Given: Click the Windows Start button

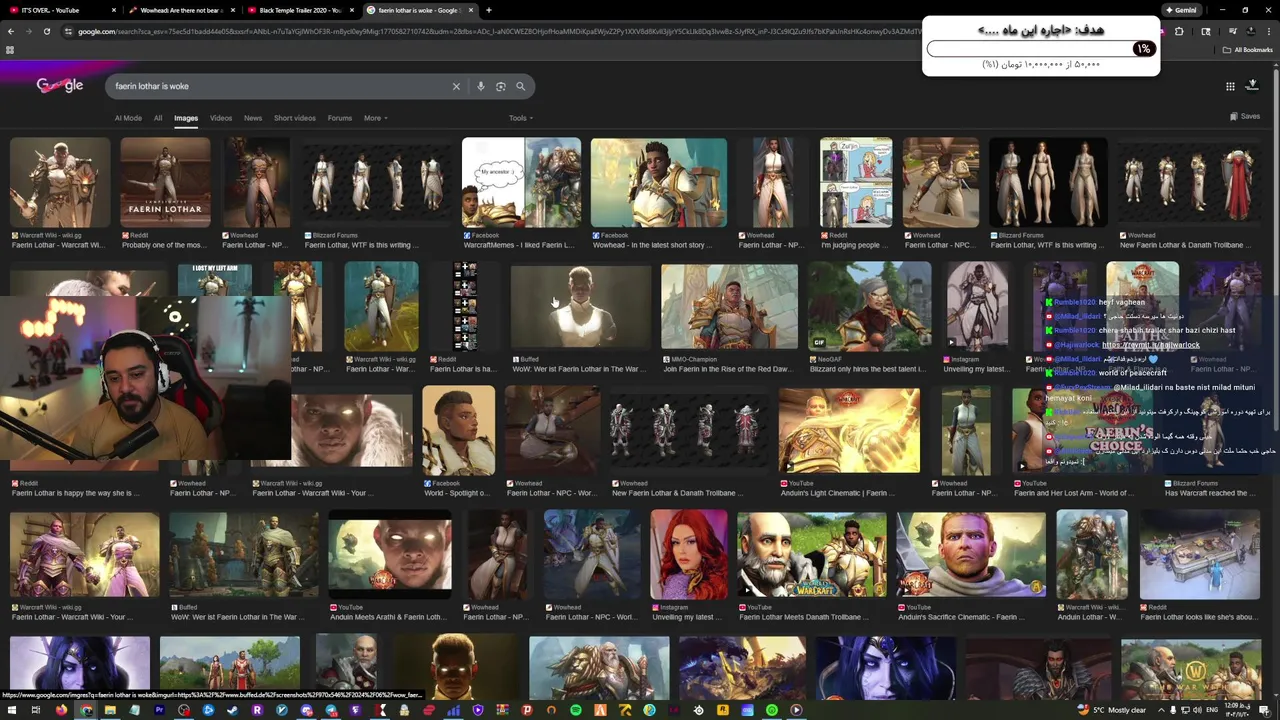Looking at the screenshot, I should (11, 710).
